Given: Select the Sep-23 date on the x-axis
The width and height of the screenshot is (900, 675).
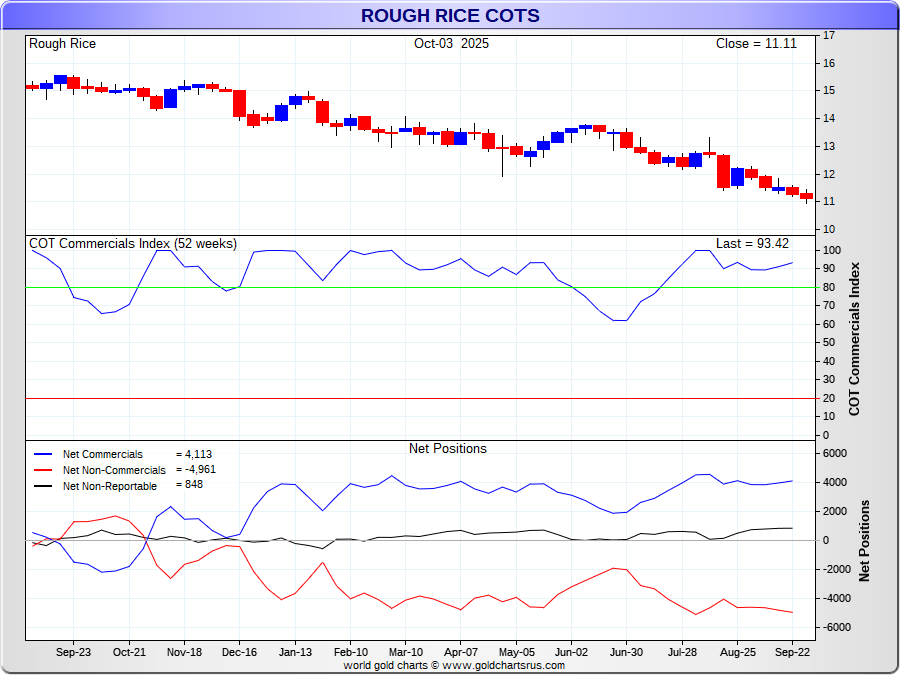Looking at the screenshot, I should click(73, 651).
